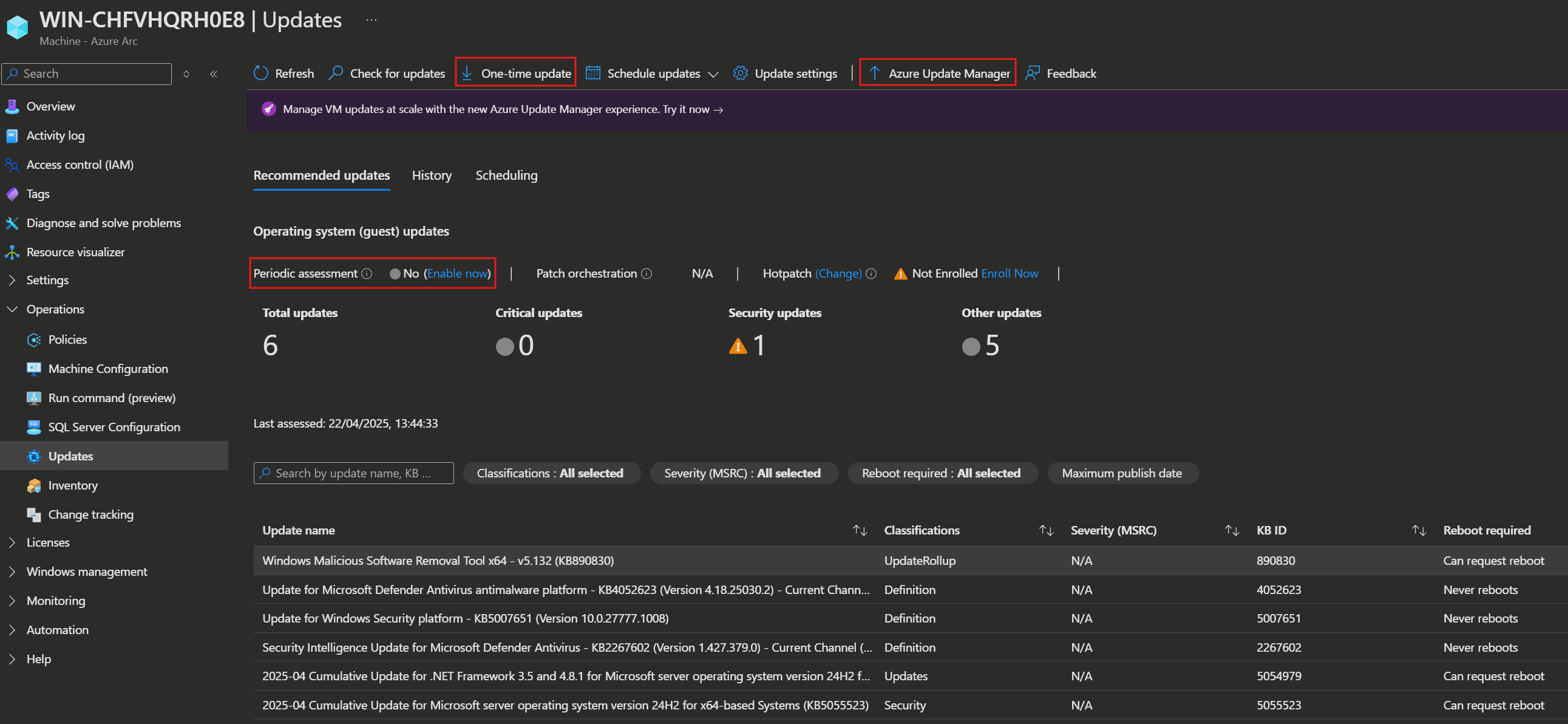Image resolution: width=1568 pixels, height=724 pixels.
Task: Select the Windows Malicious Software Removal Tool row
Action: pyautogui.click(x=911, y=561)
